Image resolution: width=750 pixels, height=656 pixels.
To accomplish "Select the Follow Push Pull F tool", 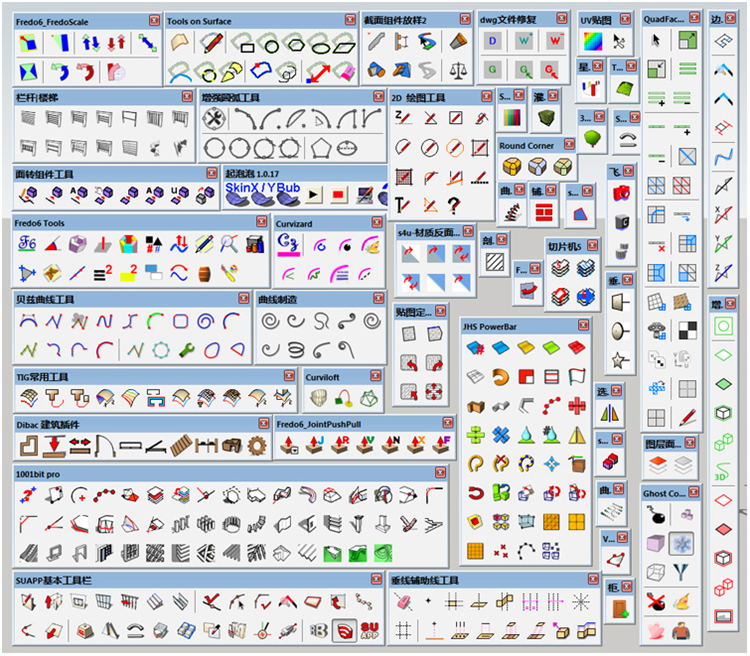I will pyautogui.click(x=441, y=445).
